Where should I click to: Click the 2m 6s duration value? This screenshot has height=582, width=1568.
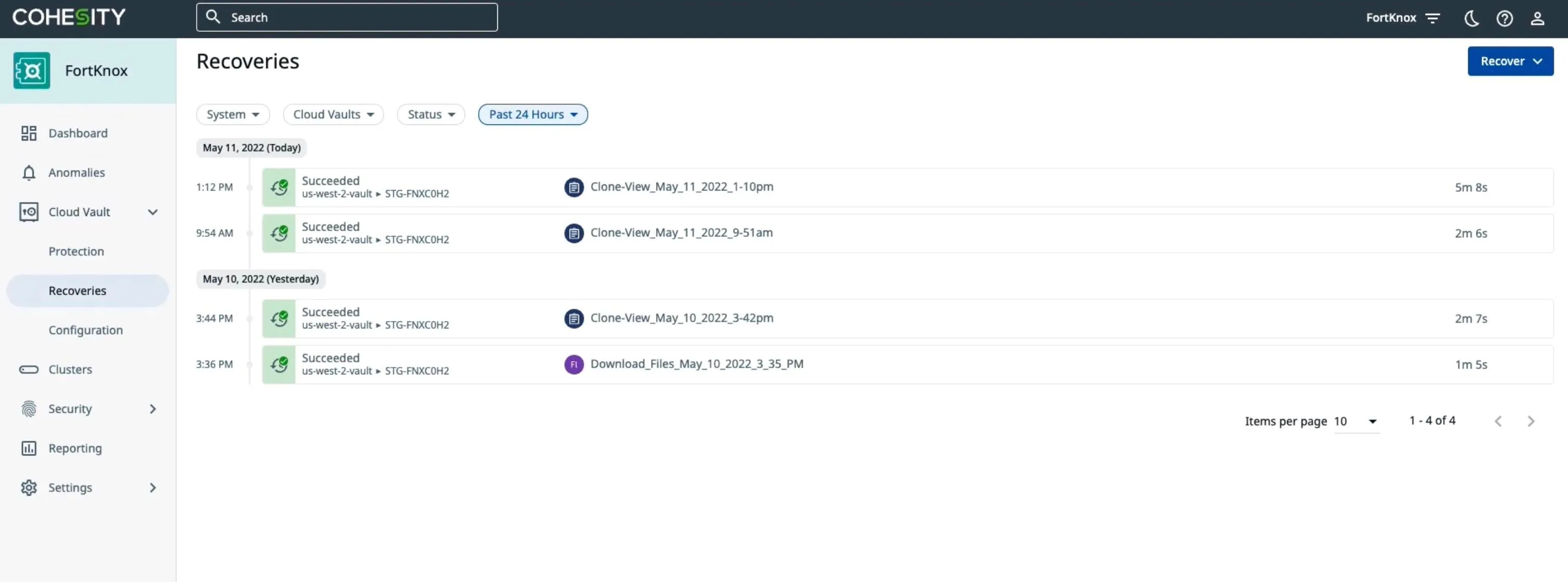click(x=1471, y=234)
